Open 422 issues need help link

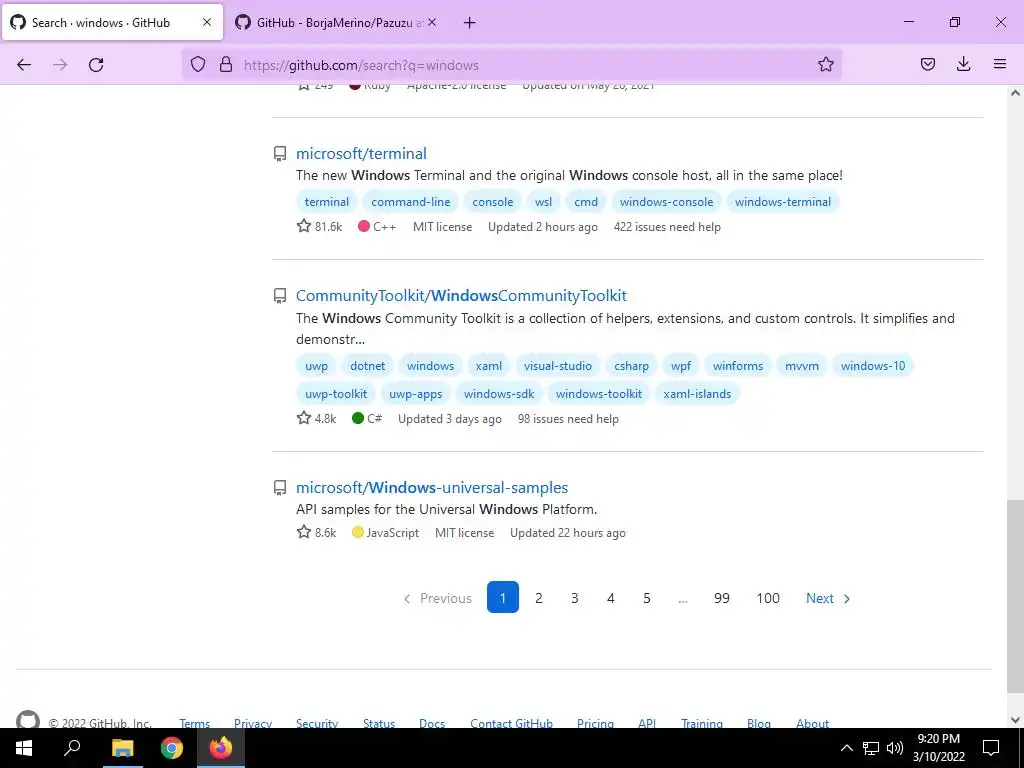coord(667,227)
